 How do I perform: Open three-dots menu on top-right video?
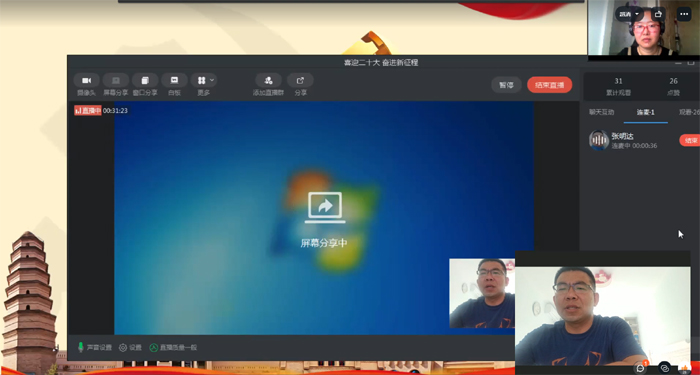tap(684, 14)
